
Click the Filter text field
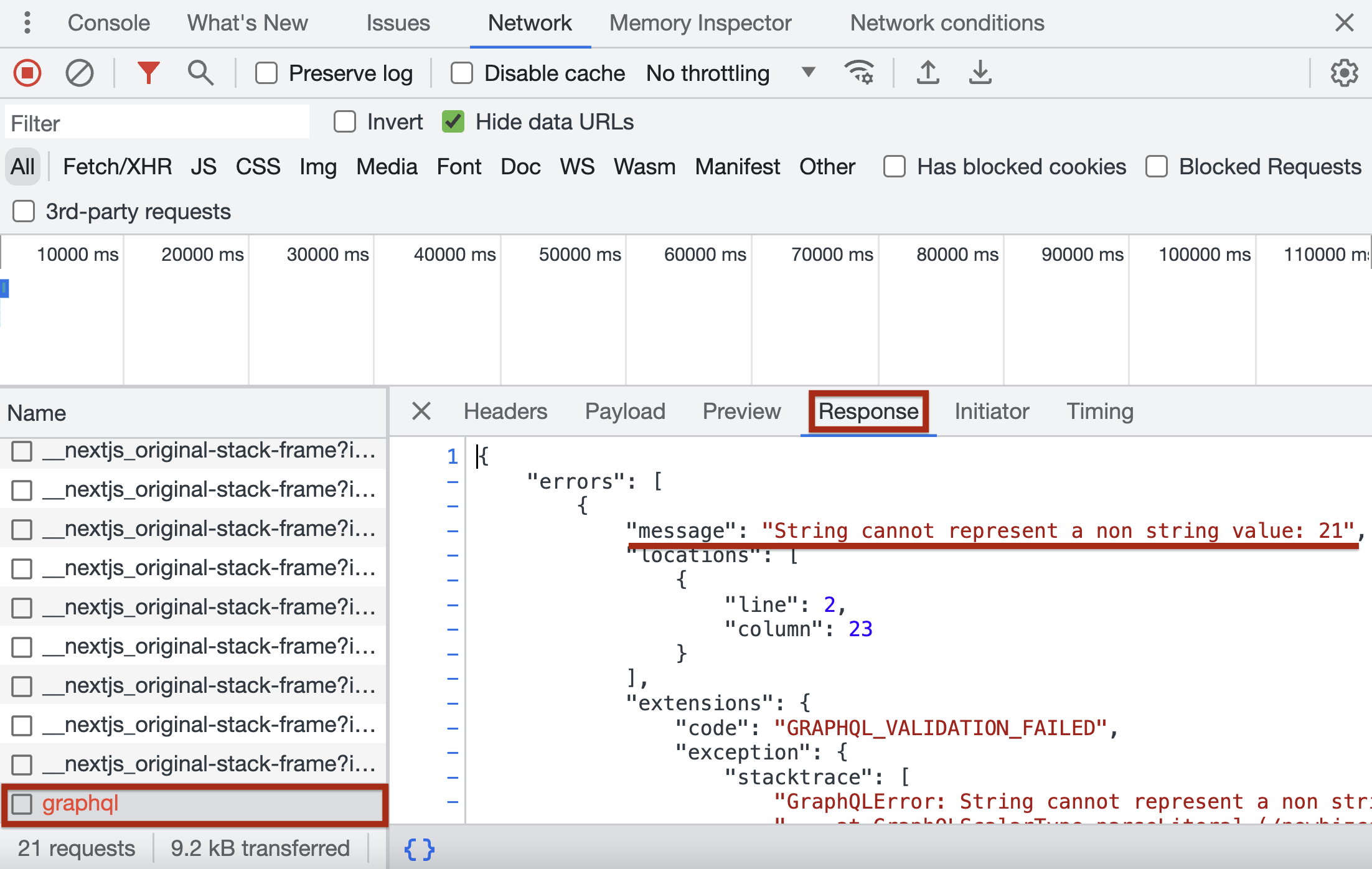point(157,123)
